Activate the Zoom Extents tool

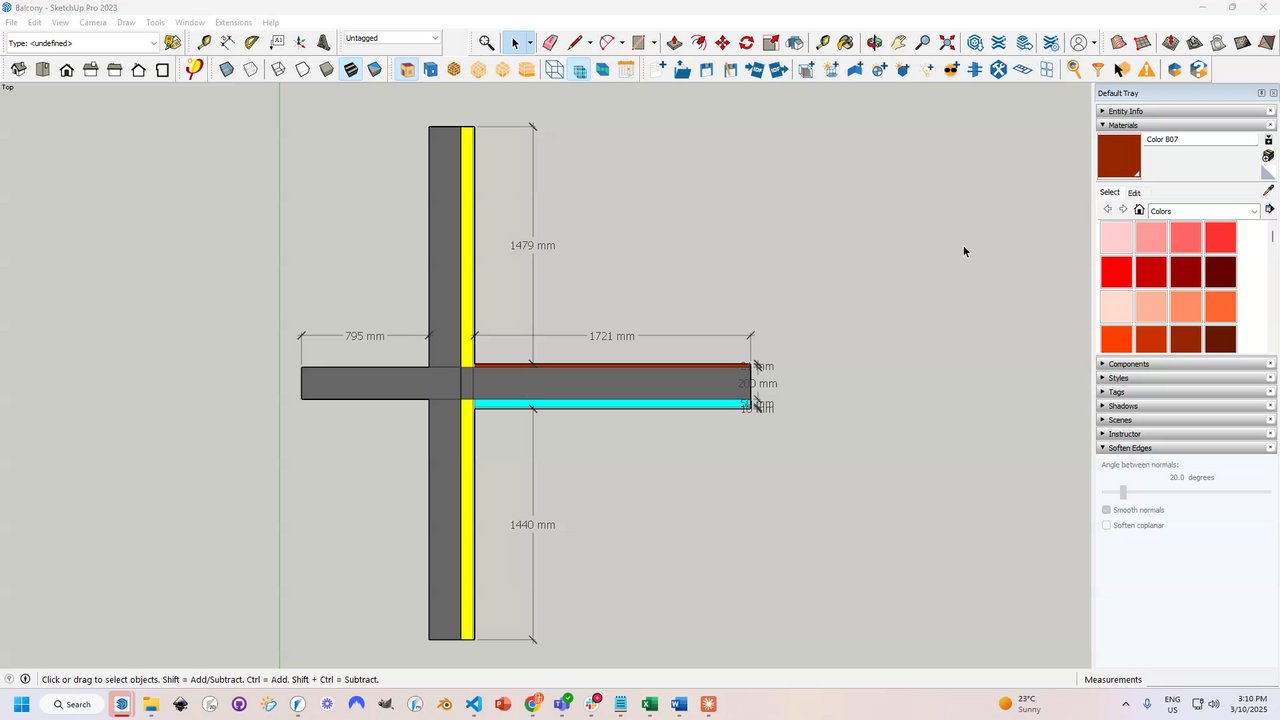pyautogui.click(x=947, y=43)
